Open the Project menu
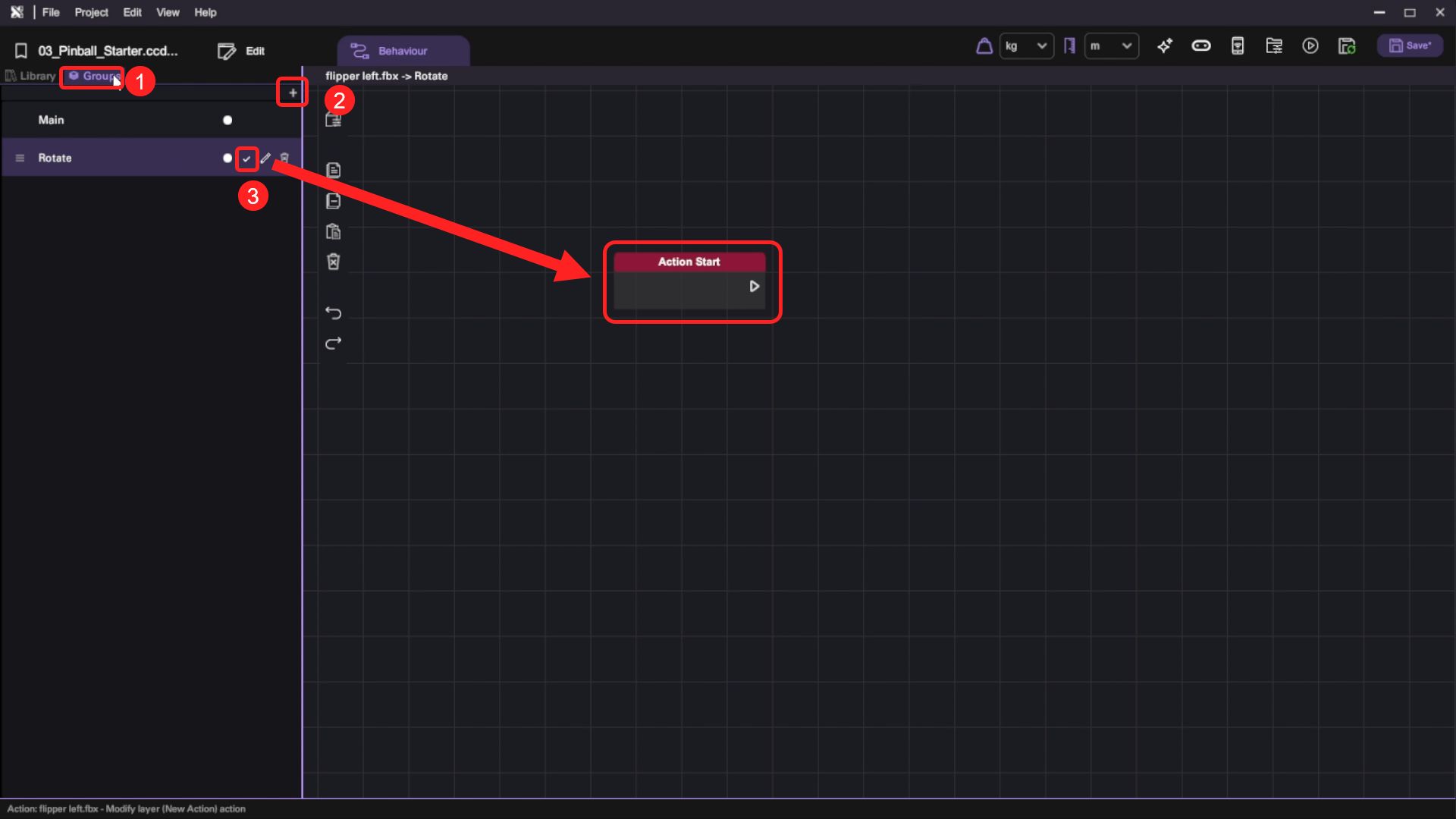 click(x=91, y=12)
